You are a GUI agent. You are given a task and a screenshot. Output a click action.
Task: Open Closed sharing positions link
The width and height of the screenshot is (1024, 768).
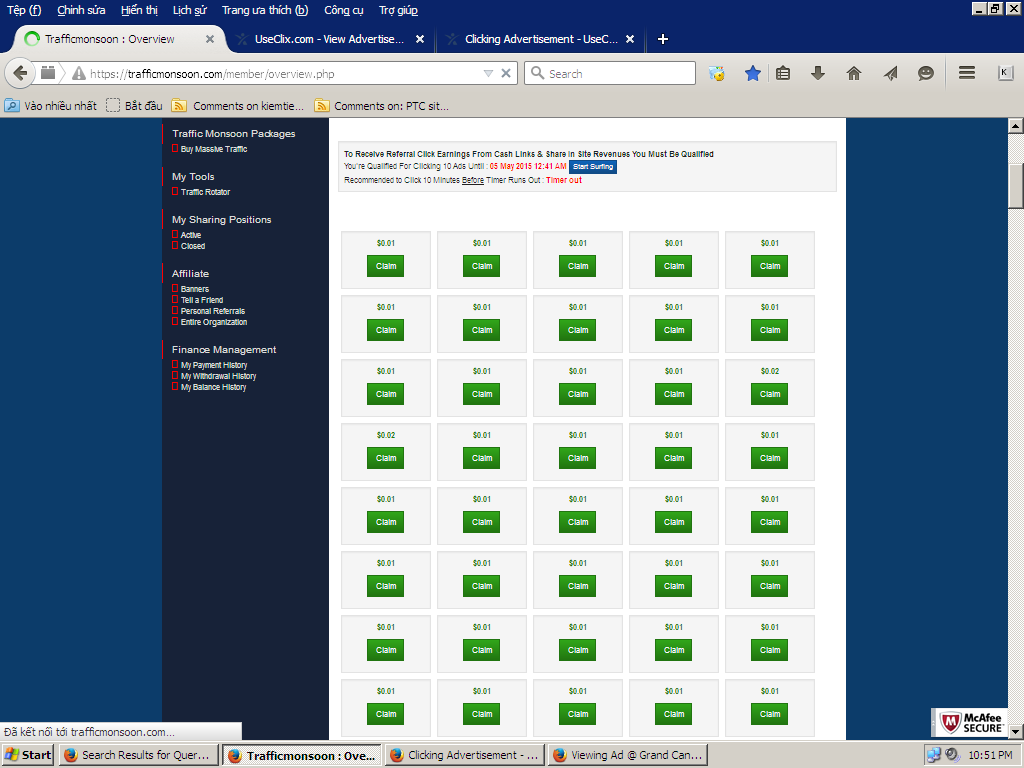(x=193, y=246)
